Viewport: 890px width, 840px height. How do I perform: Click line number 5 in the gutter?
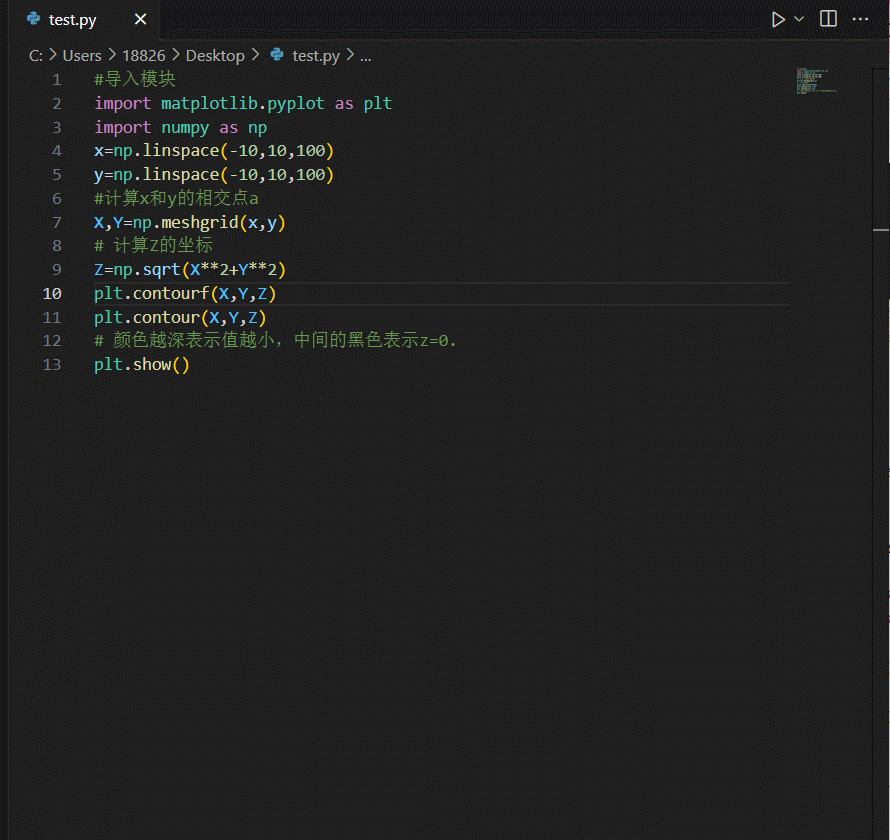point(57,174)
